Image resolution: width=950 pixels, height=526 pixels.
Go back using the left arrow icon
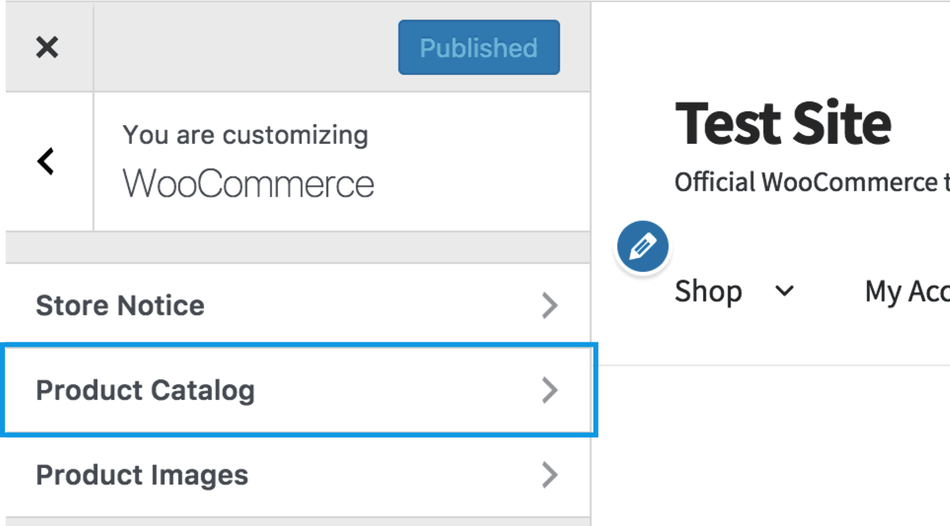46,161
